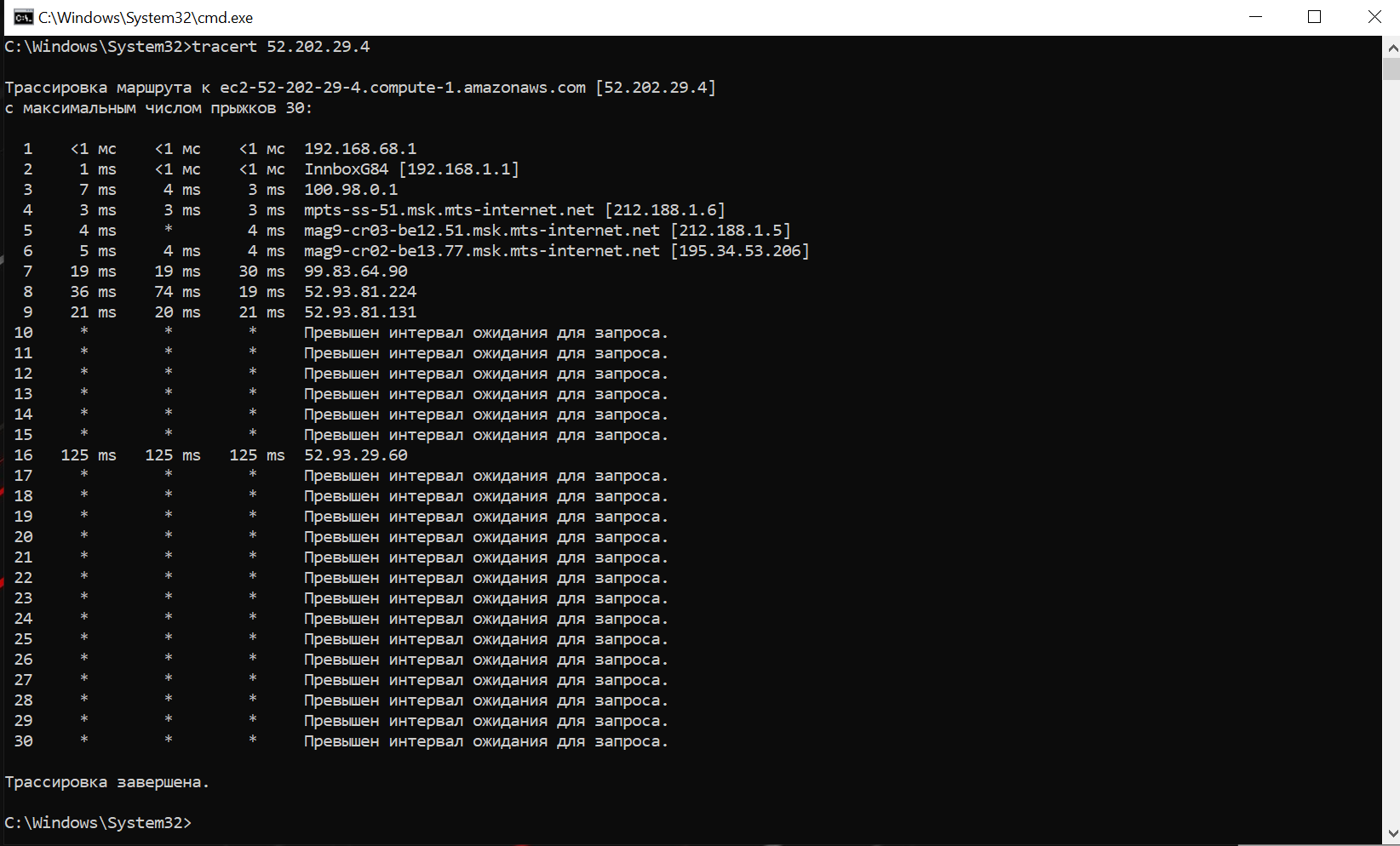This screenshot has height=846, width=1400.
Task: Click hop 9 address 52.93.81.131
Action: coord(360,312)
